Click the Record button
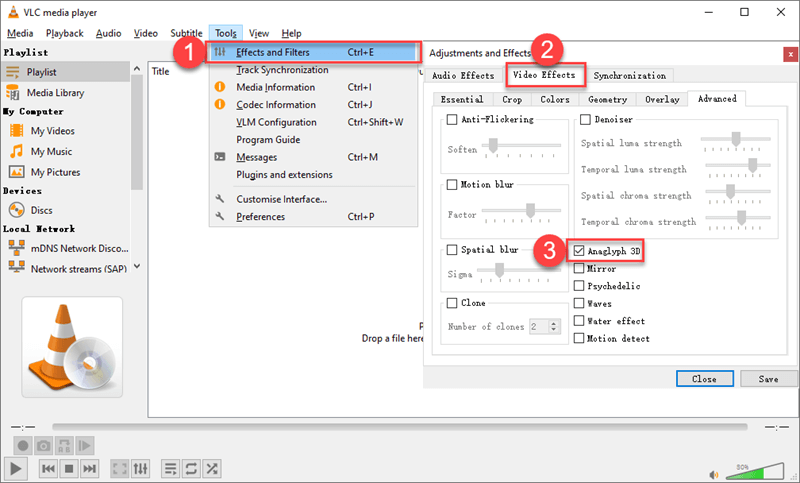Image resolution: width=800 pixels, height=483 pixels. (x=22, y=446)
